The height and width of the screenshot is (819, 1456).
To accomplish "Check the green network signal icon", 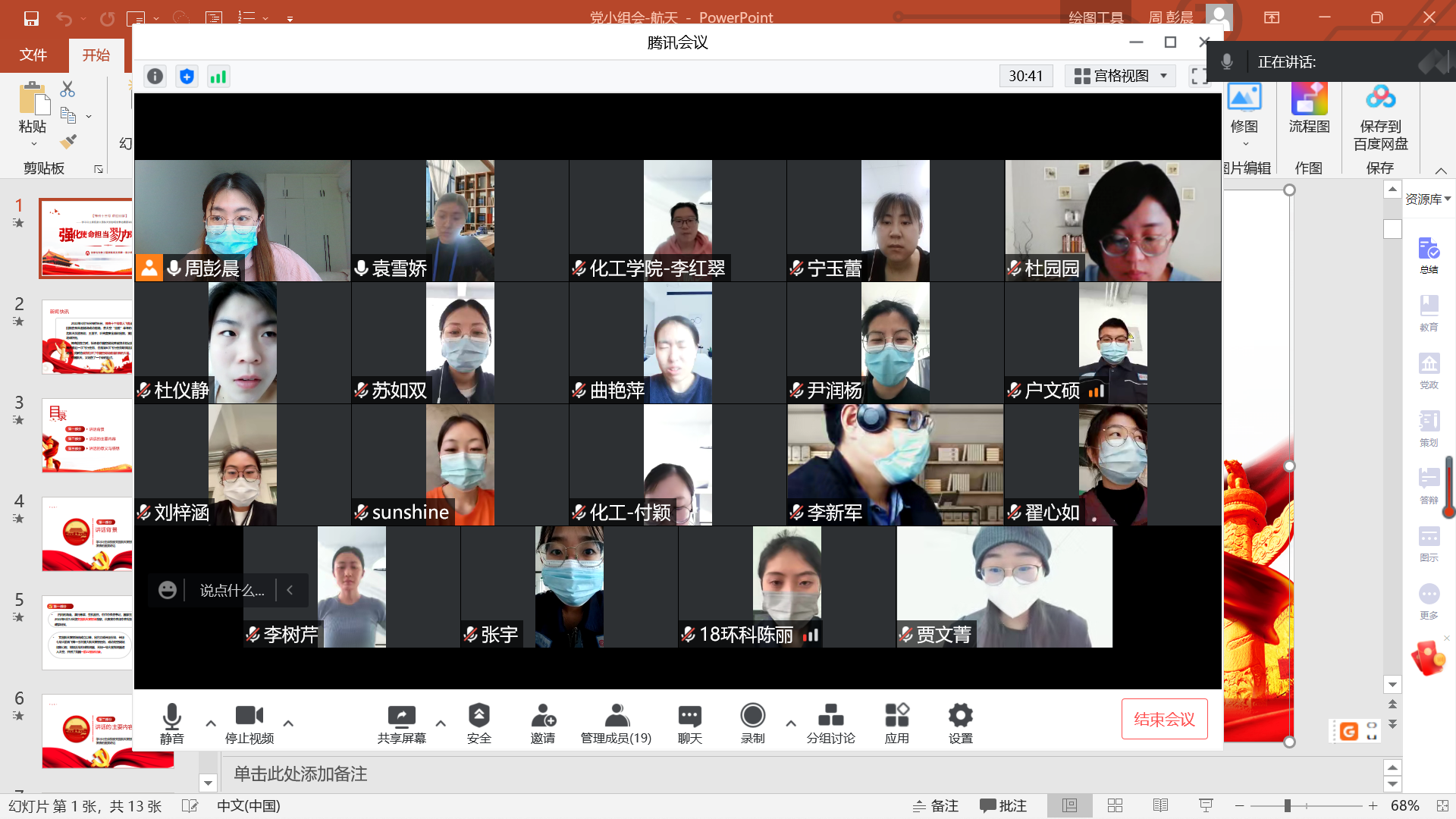I will click(x=218, y=77).
